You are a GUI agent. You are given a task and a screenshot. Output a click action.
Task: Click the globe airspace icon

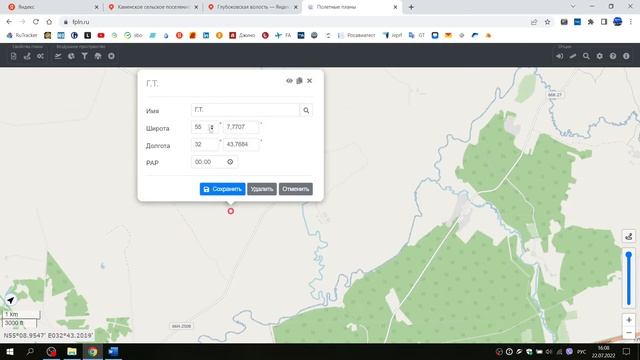coord(71,56)
